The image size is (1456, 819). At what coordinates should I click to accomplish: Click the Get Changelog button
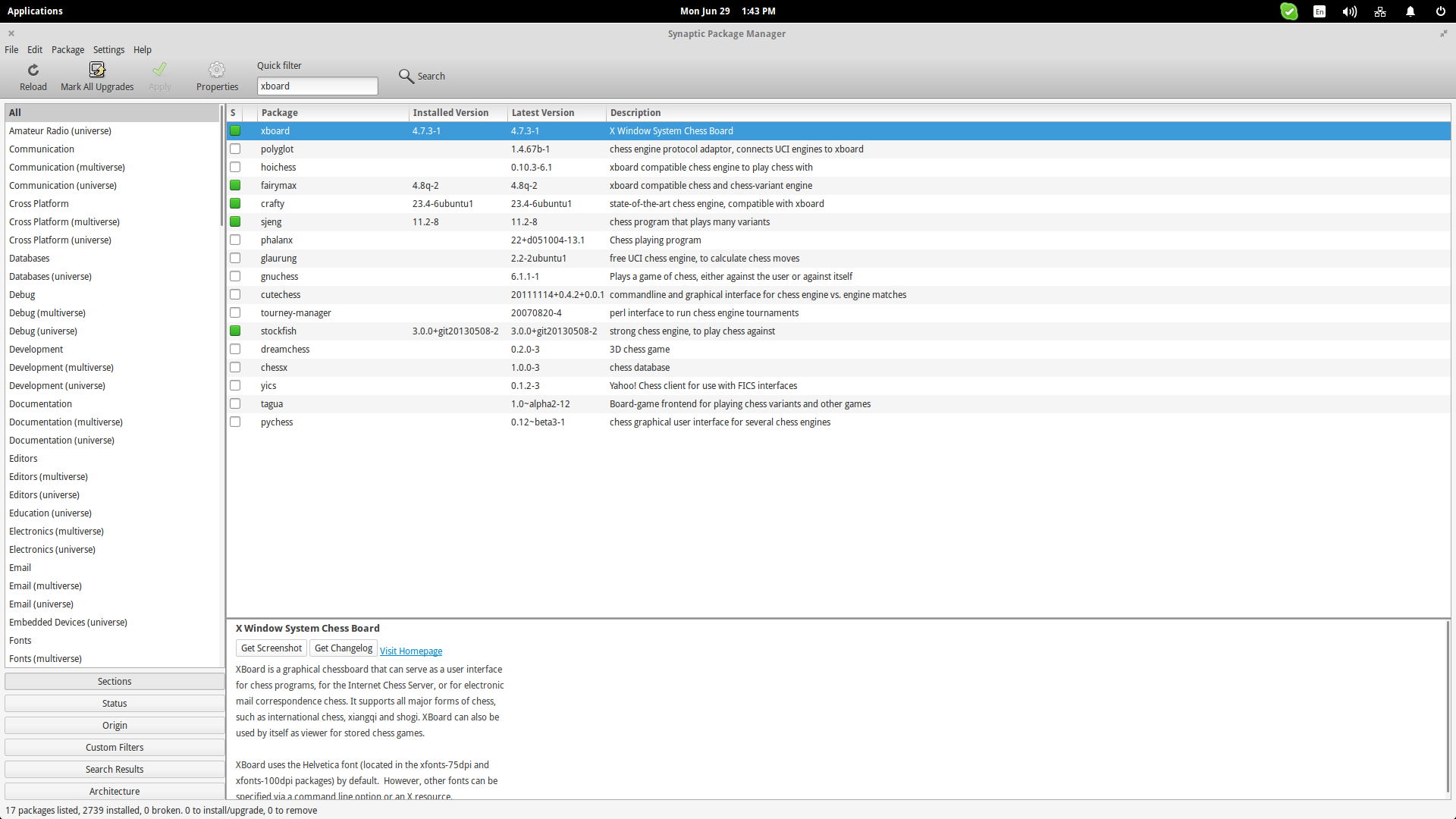pyautogui.click(x=342, y=649)
